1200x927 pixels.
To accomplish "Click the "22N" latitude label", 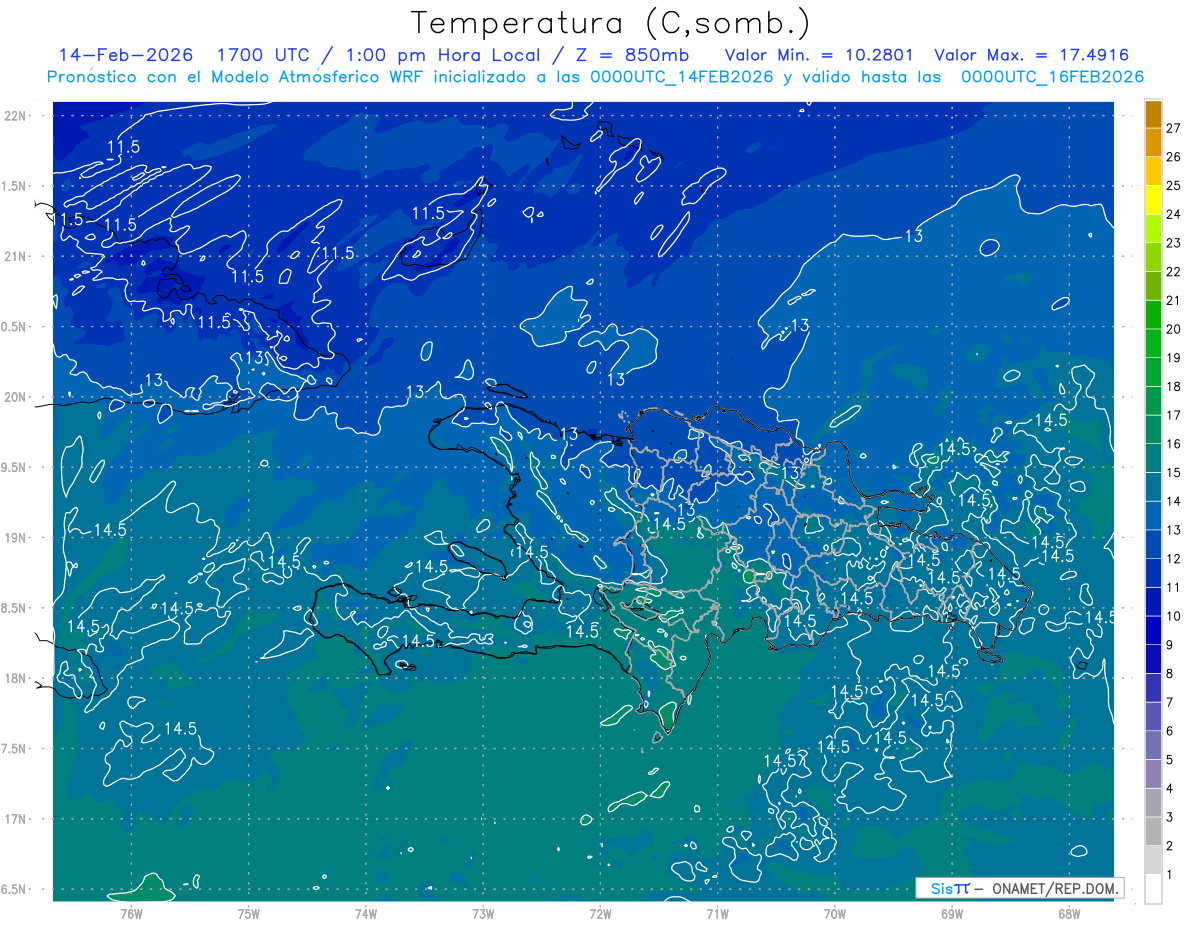I will pyautogui.click(x=15, y=115).
